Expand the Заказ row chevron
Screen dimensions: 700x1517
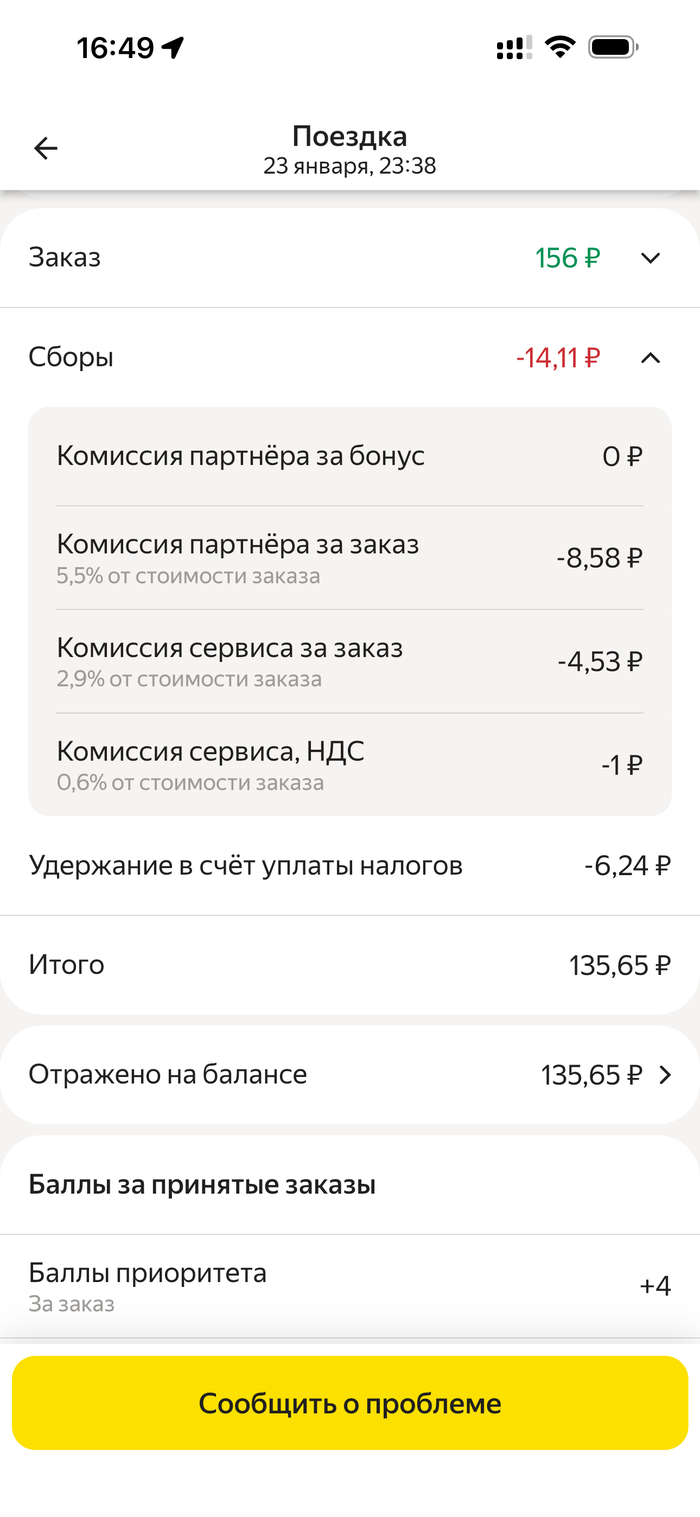click(650, 258)
